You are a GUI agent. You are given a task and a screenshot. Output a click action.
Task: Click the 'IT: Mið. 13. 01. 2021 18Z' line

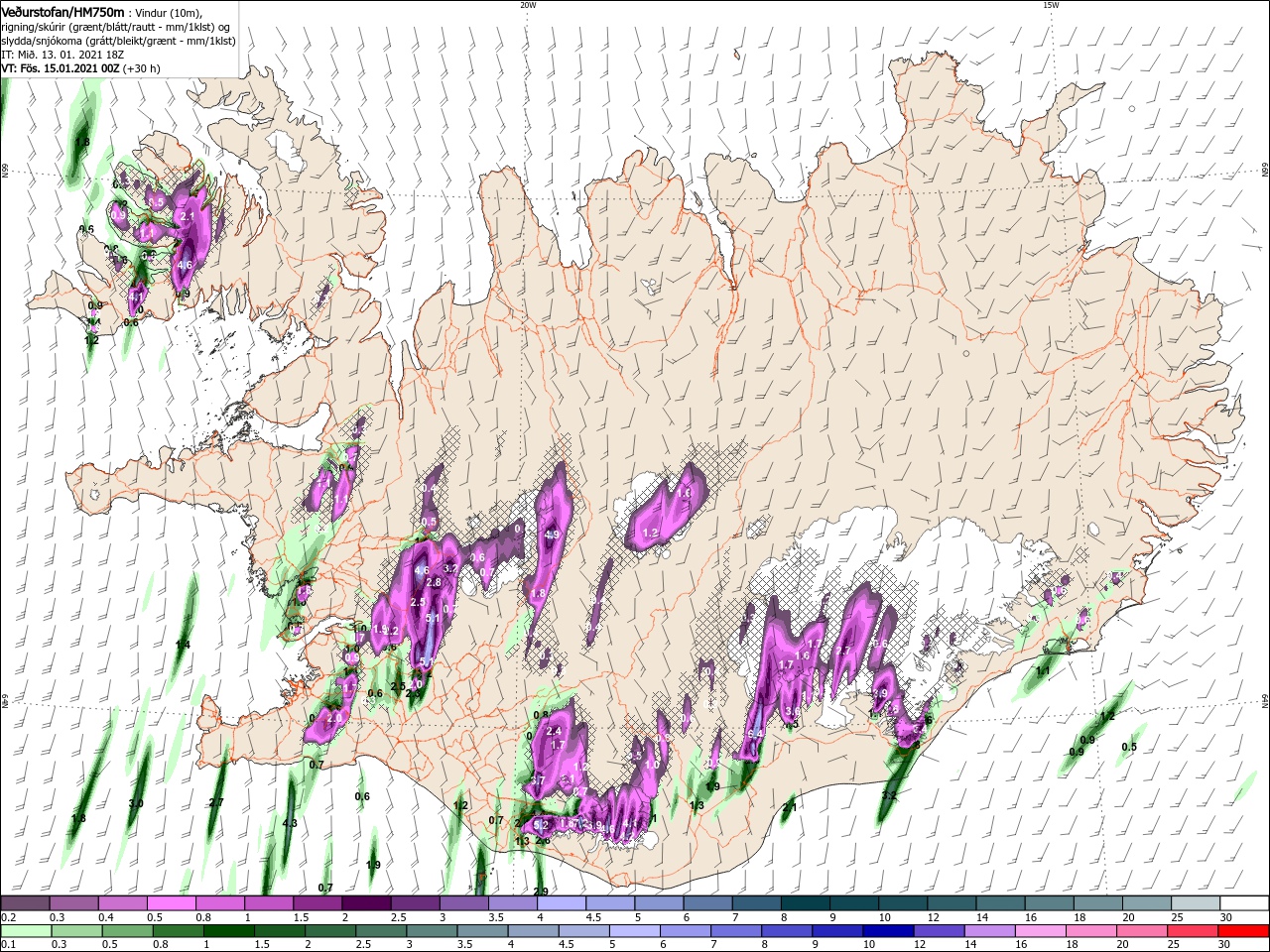(x=63, y=55)
